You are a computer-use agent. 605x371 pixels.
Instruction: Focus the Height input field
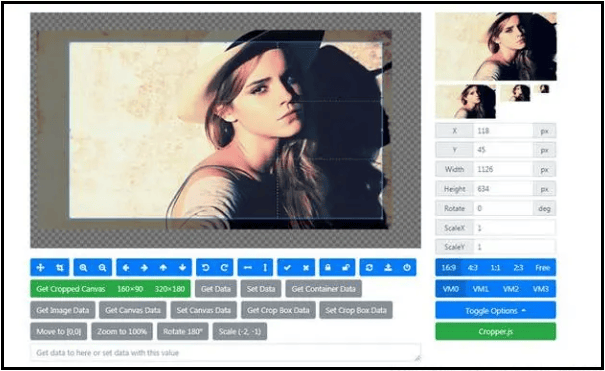tap(503, 189)
